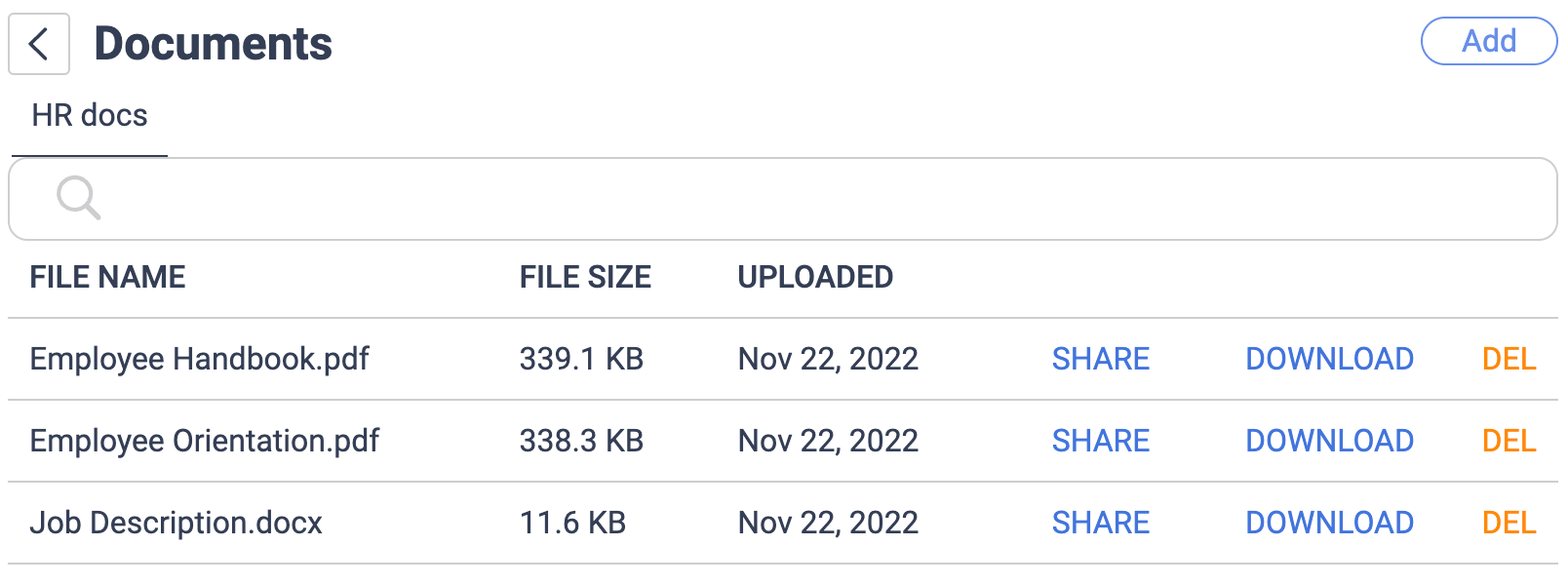The width and height of the screenshot is (1568, 585).
Task: Share the Employee Handbook.pdf file
Action: click(1100, 359)
